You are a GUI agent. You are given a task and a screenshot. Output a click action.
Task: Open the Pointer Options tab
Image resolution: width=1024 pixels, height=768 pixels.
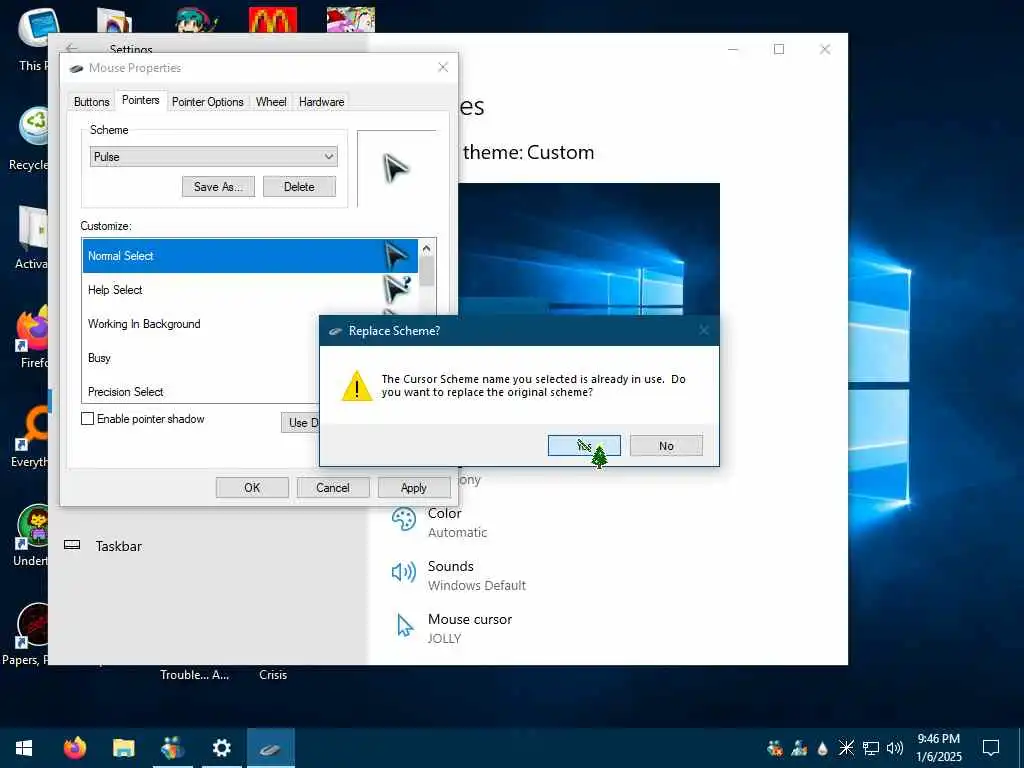(208, 102)
